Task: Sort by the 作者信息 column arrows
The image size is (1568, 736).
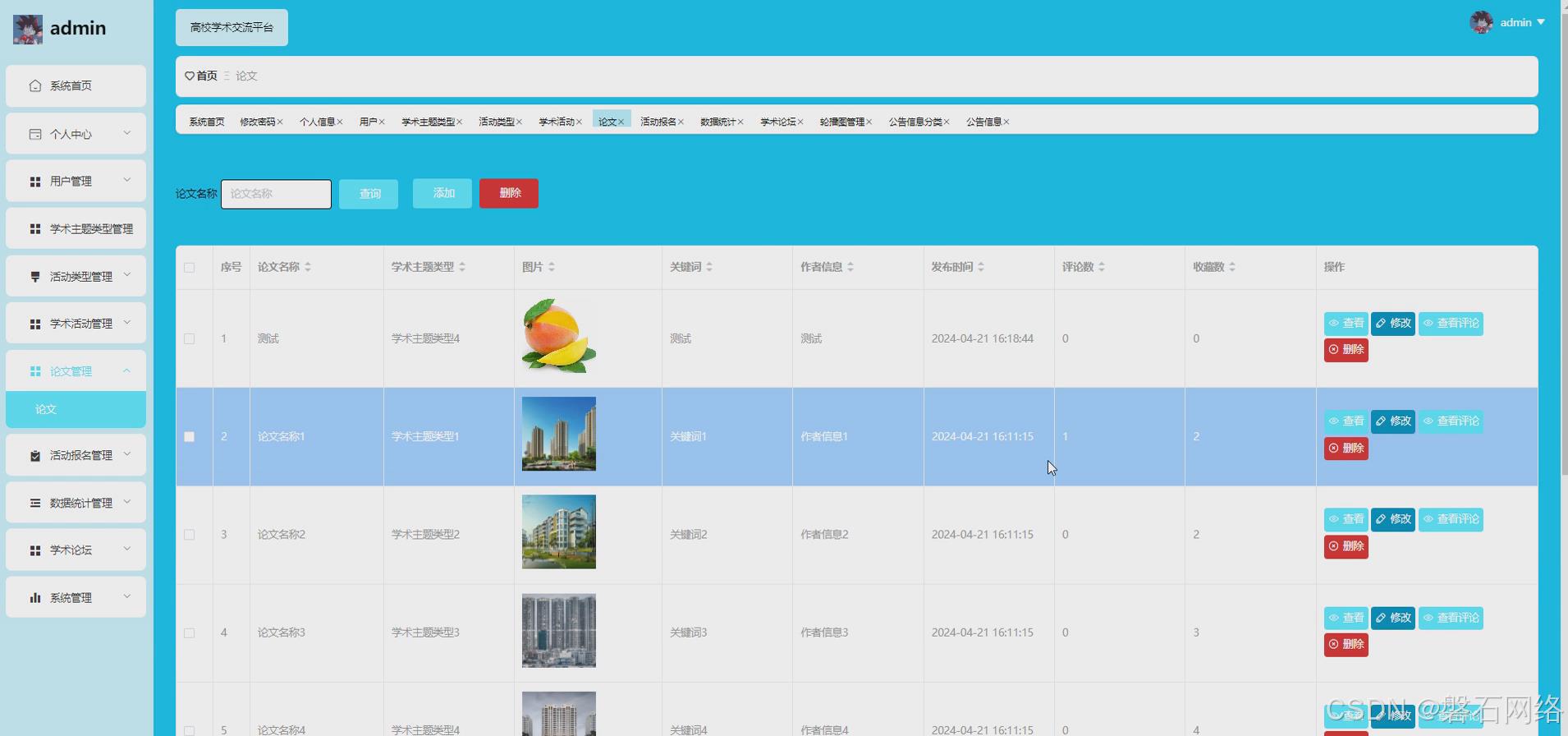Action: (850, 267)
